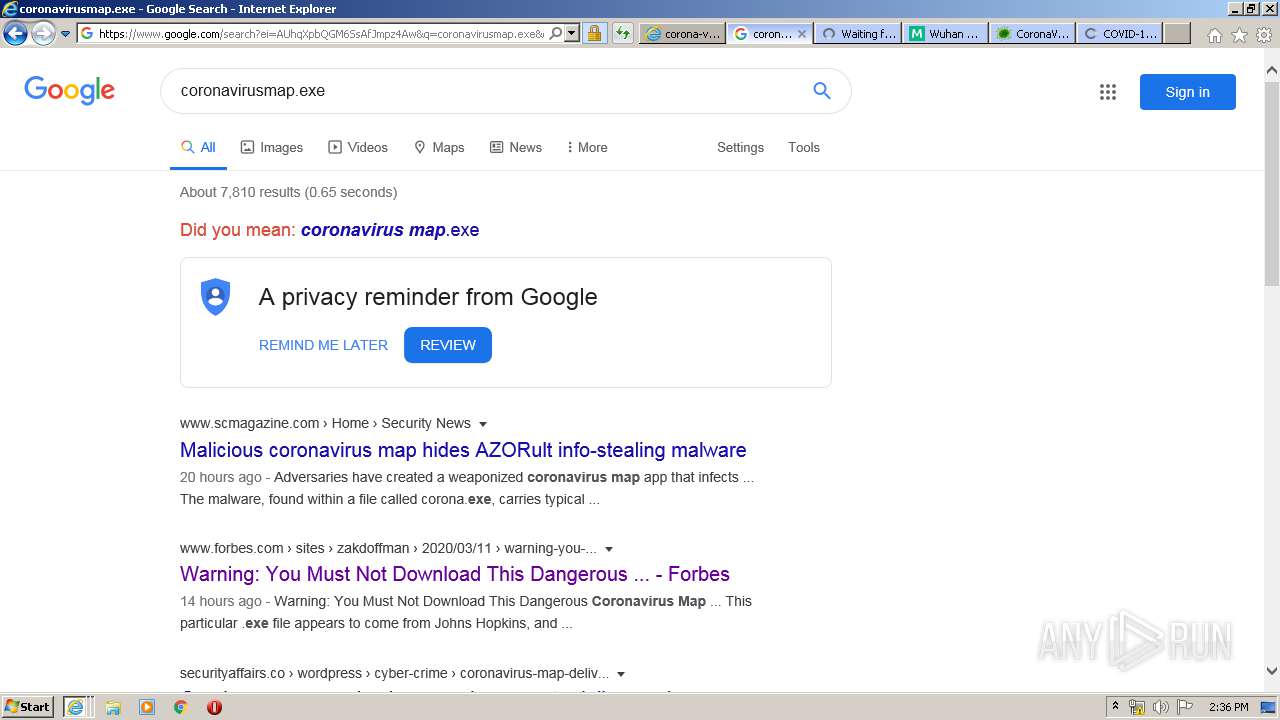
Task: Switch to the 'corona-v...' browser tab
Action: (x=682, y=33)
